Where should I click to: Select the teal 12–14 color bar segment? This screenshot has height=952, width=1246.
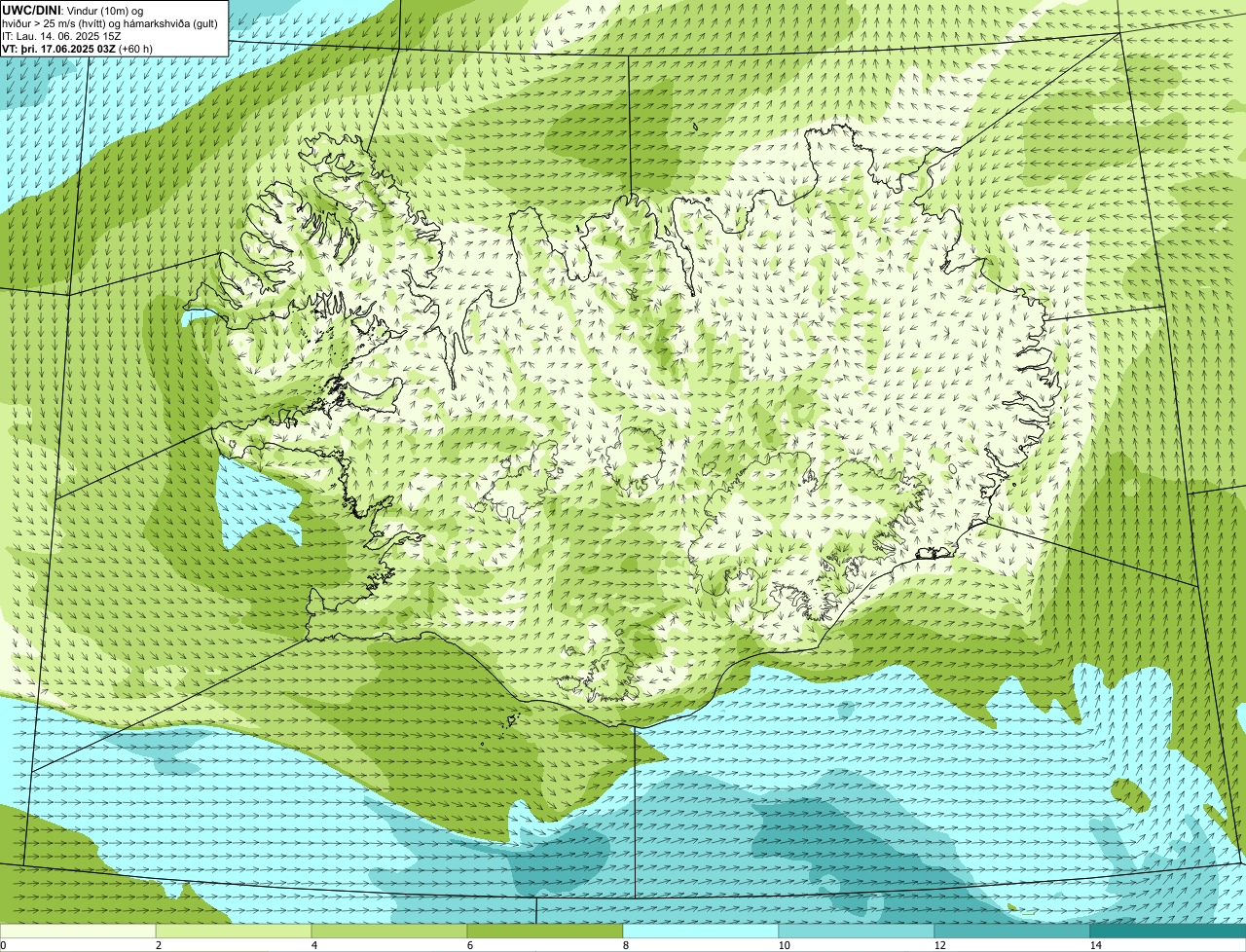1012,931
